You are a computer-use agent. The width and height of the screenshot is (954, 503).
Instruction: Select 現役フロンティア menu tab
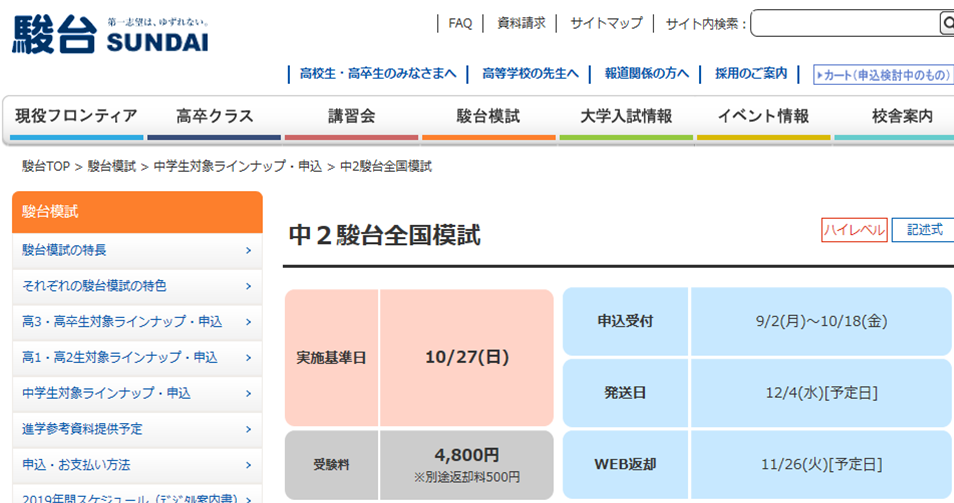(x=76, y=119)
